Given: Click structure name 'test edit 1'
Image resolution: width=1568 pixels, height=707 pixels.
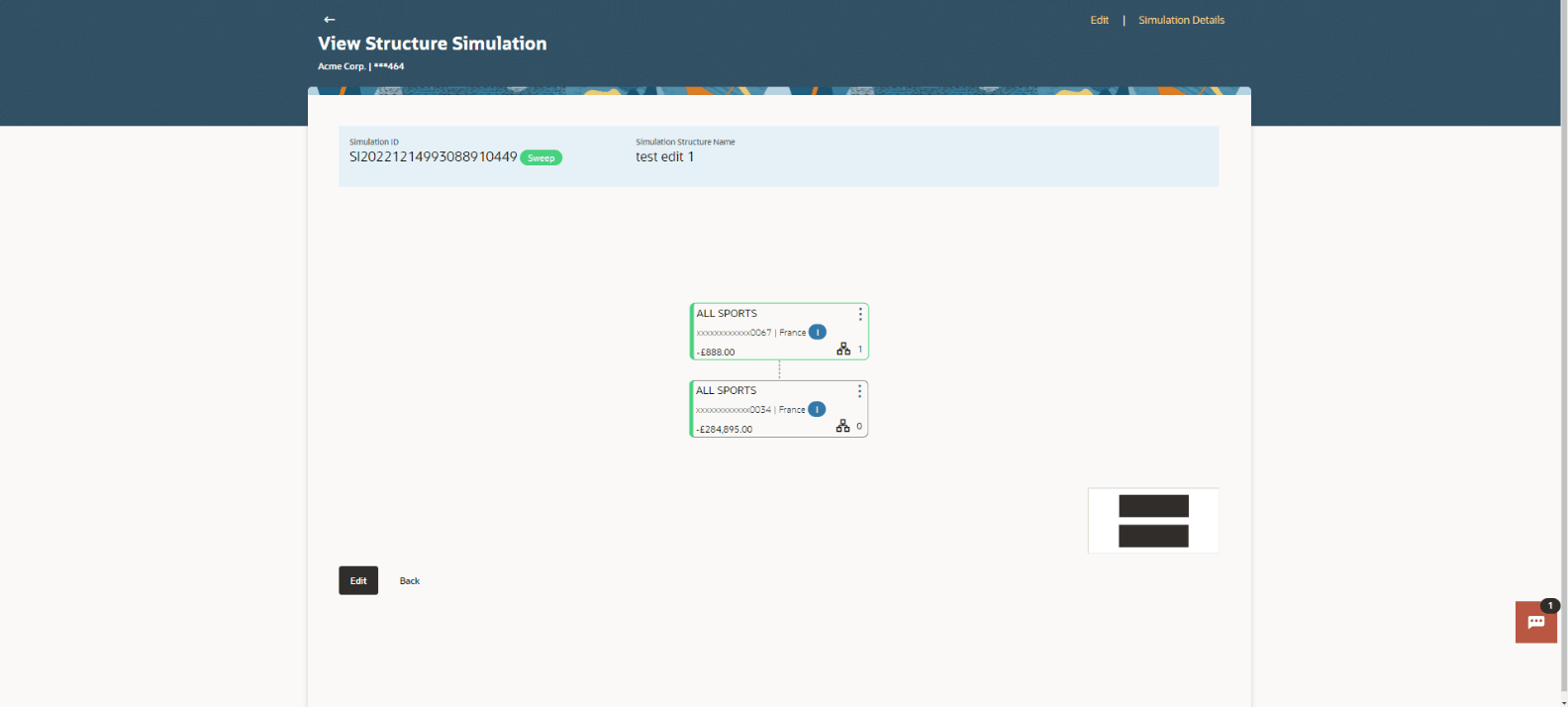Looking at the screenshot, I should (664, 156).
